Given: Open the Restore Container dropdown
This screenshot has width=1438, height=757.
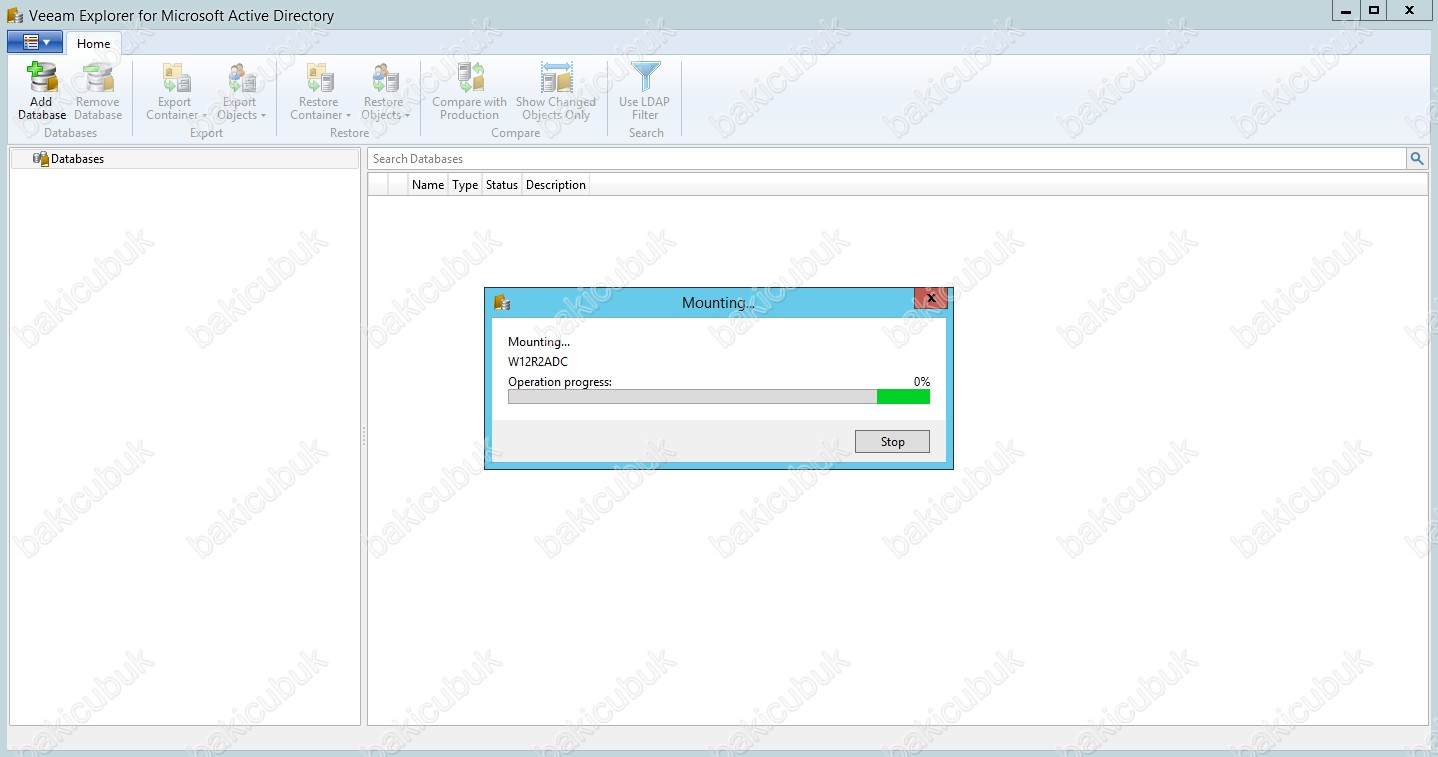Looking at the screenshot, I should [320, 108].
